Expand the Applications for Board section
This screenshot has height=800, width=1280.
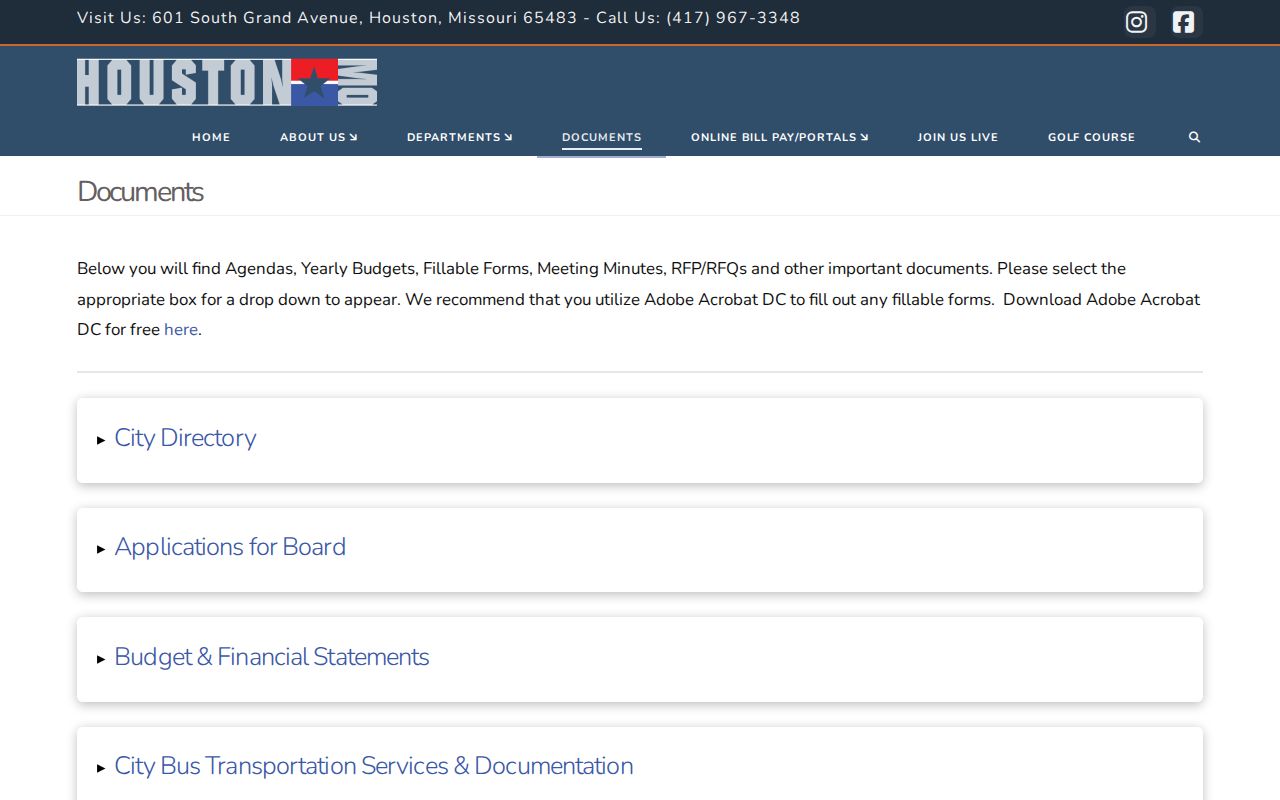(640, 549)
